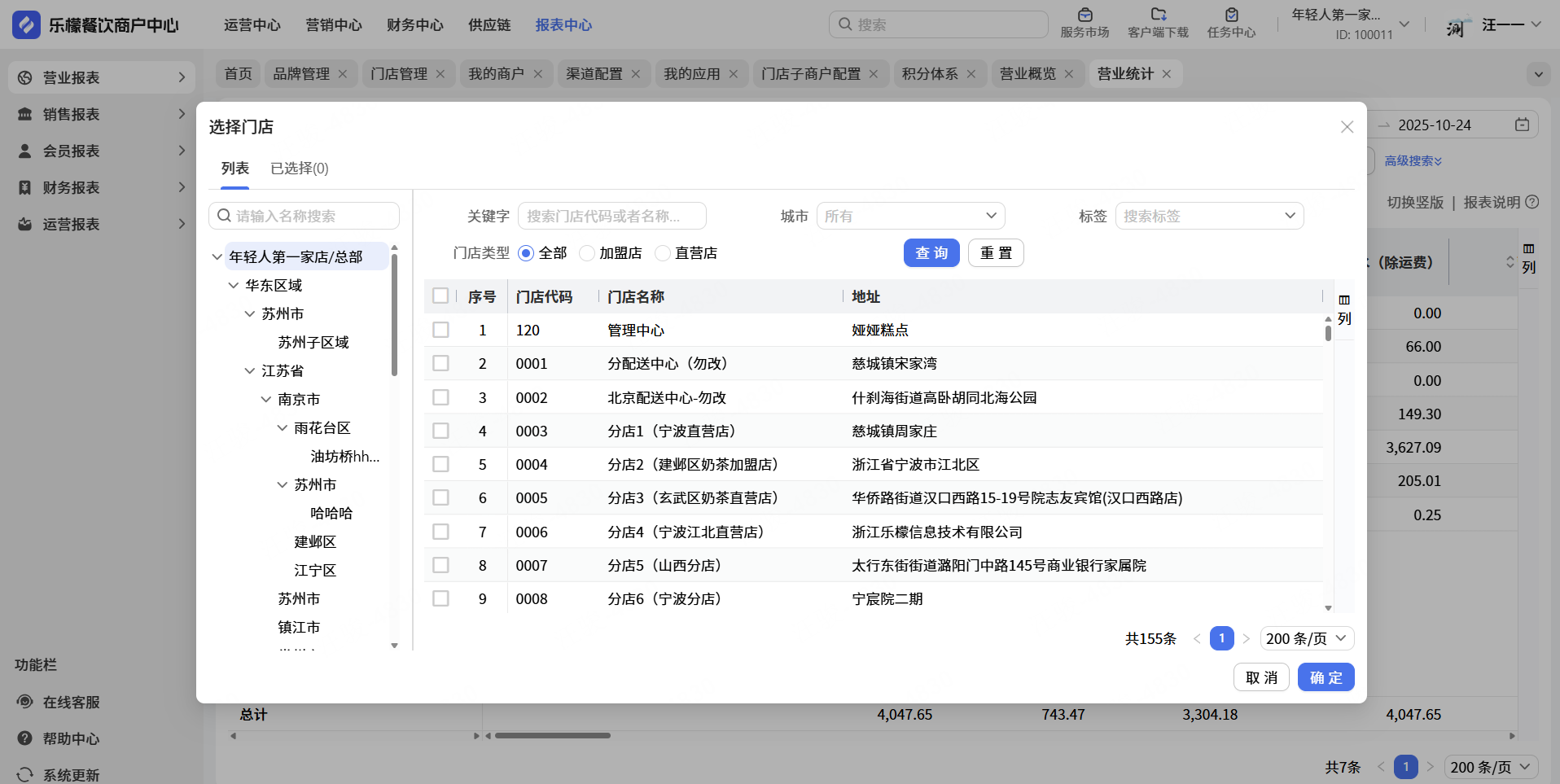Click the column settings icon in the dialog table
Image resolution: width=1560 pixels, height=784 pixels.
(1344, 300)
